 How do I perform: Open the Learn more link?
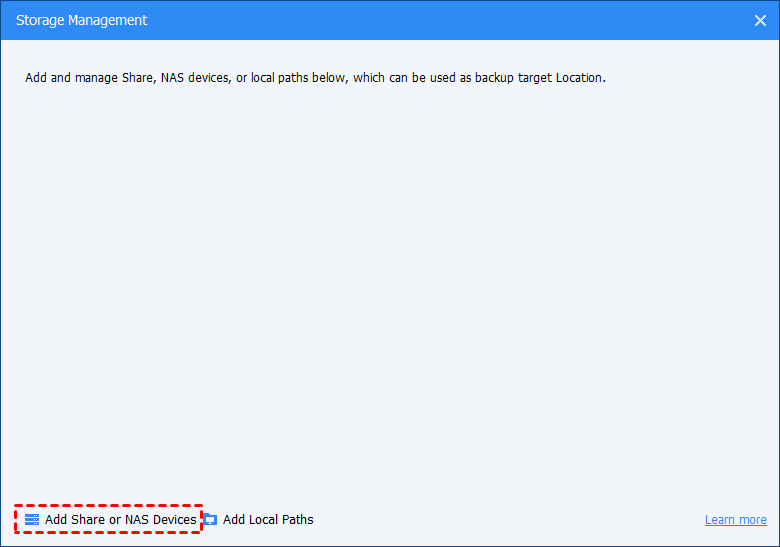(735, 520)
